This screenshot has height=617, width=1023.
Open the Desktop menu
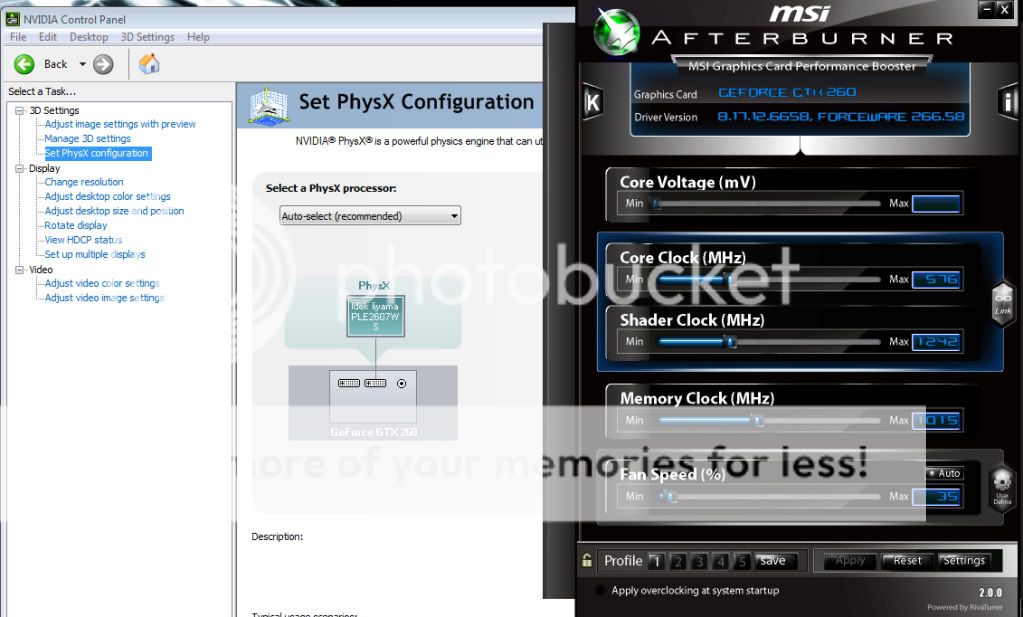pyautogui.click(x=89, y=37)
